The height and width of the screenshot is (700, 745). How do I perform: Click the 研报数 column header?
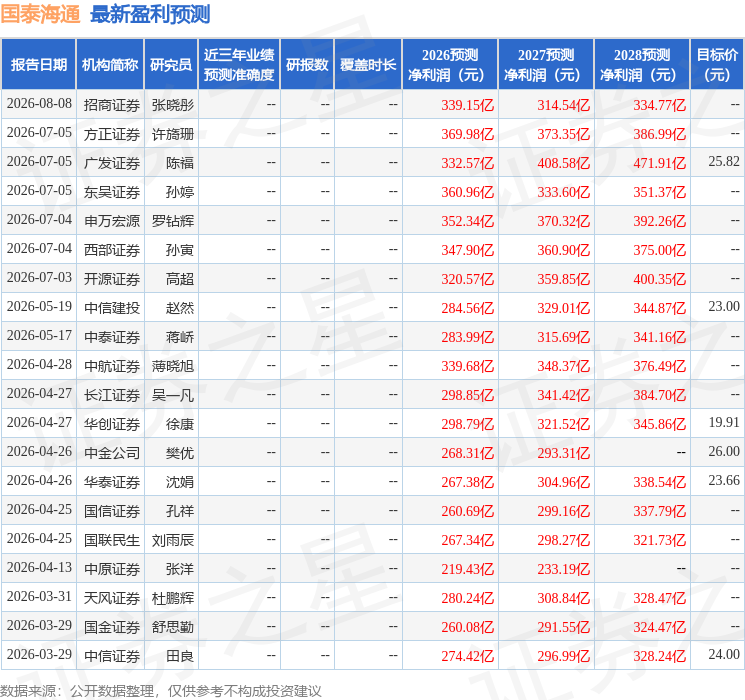coord(307,65)
